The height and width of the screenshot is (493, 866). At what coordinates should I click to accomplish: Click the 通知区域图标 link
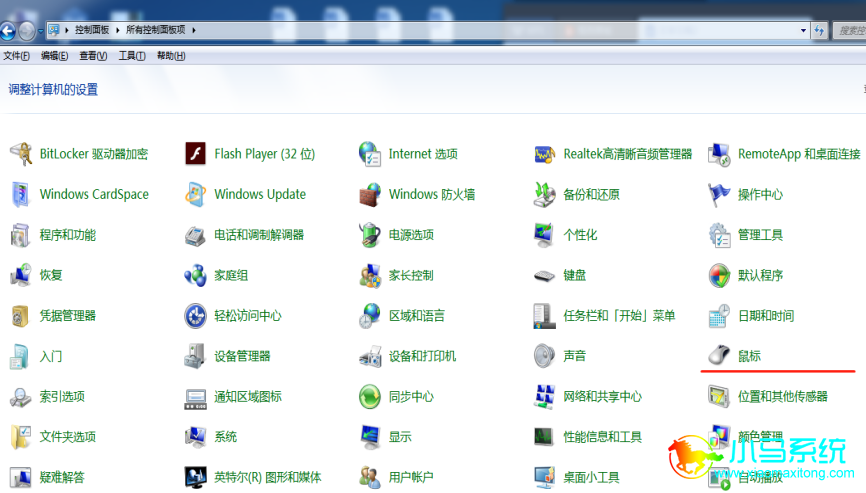coord(248,396)
